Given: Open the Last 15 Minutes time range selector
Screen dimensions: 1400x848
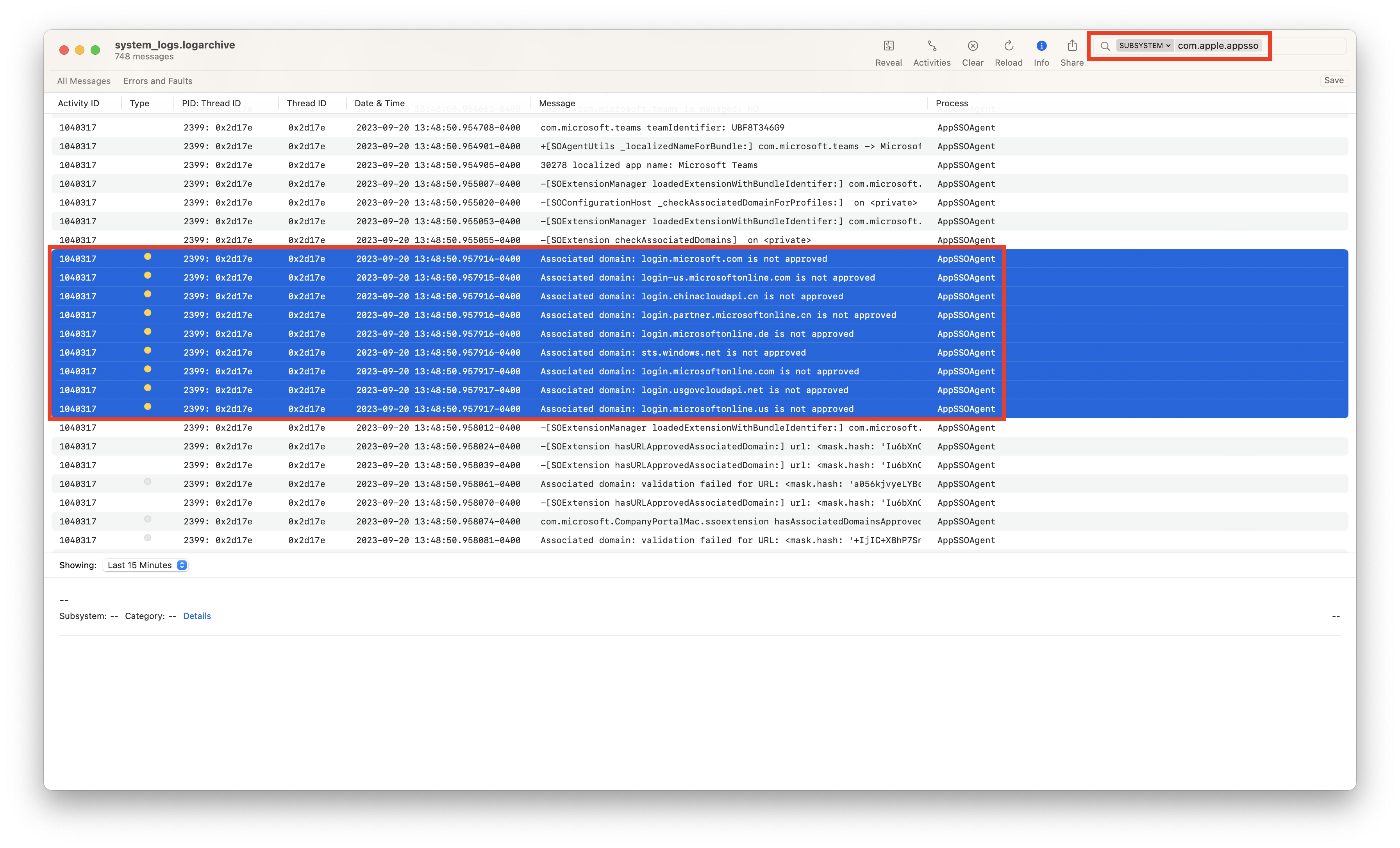Looking at the screenshot, I should click(x=145, y=565).
